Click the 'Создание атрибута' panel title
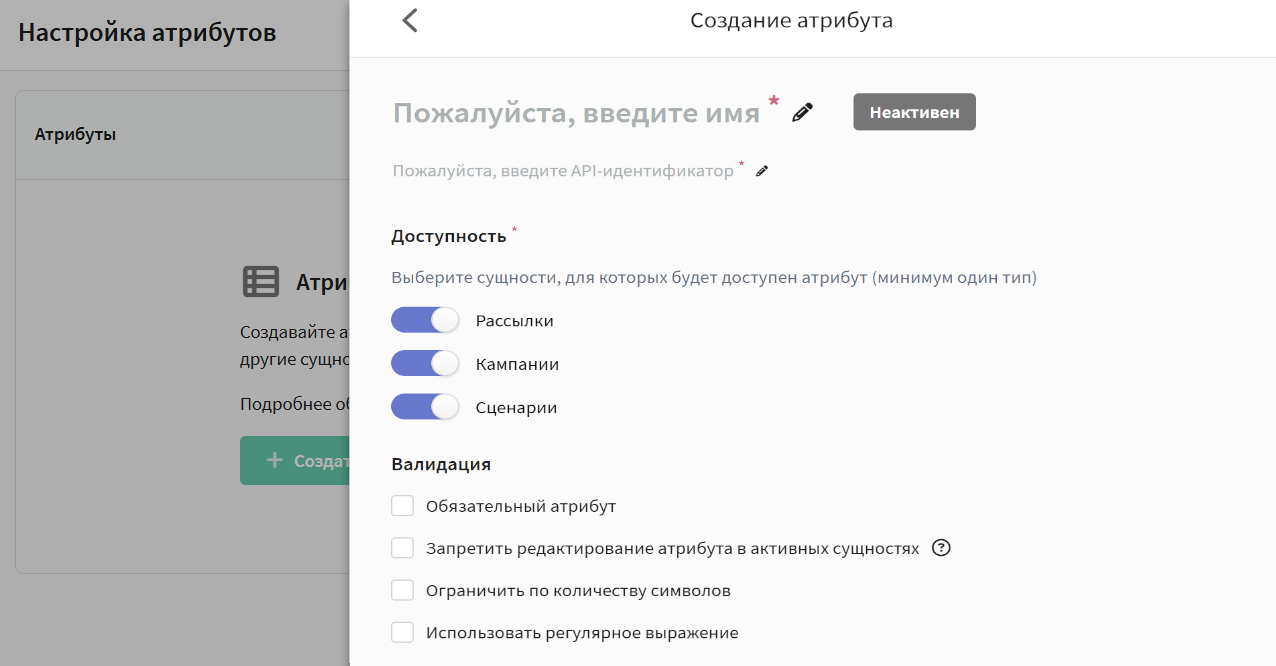 (791, 21)
